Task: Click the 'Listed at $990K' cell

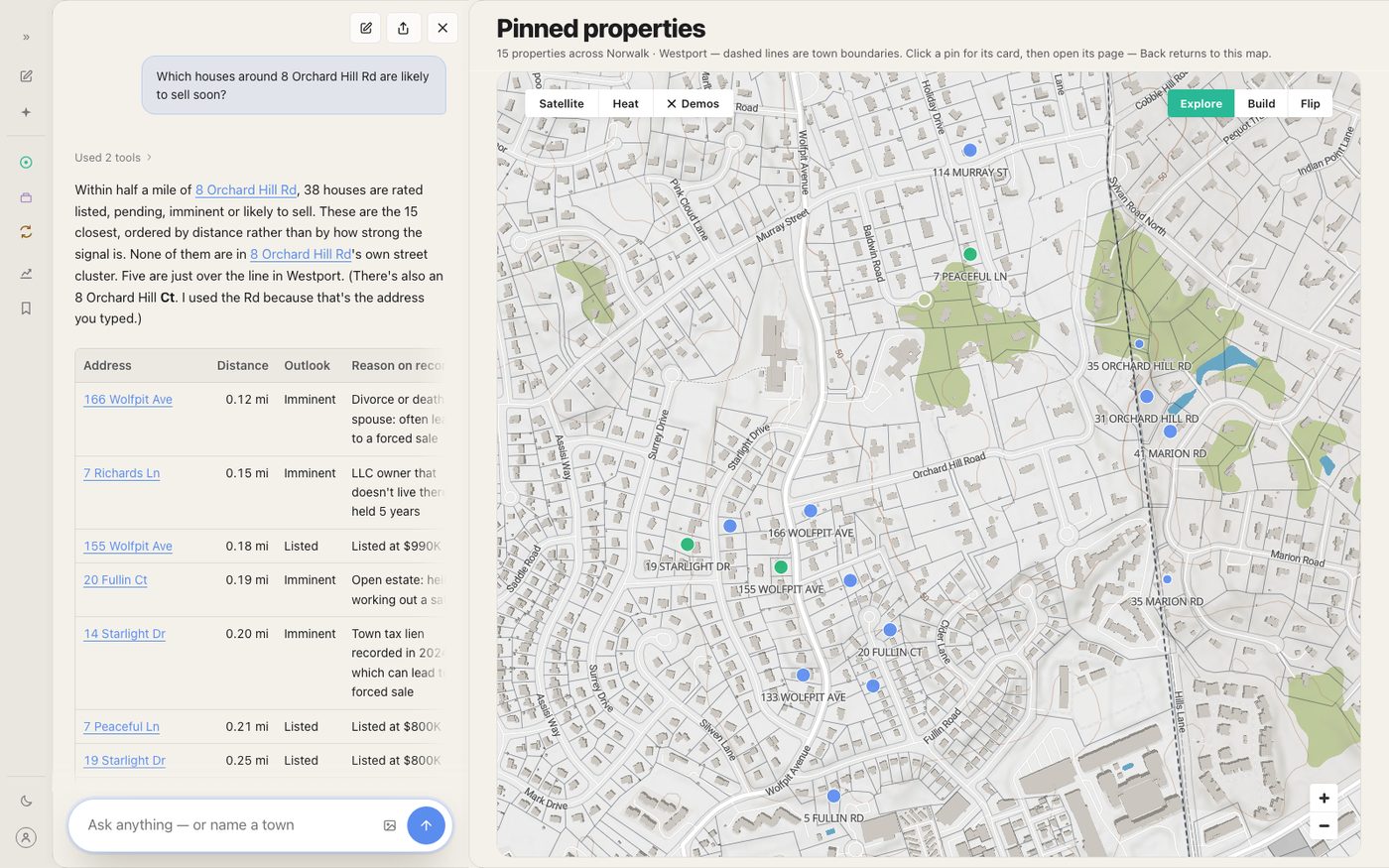Action: pos(396,547)
